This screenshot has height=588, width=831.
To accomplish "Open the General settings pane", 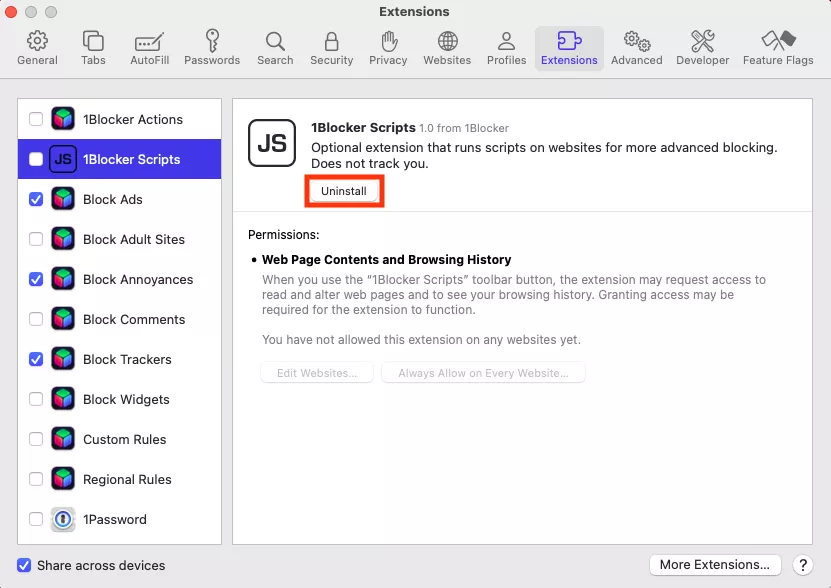I will 37,48.
